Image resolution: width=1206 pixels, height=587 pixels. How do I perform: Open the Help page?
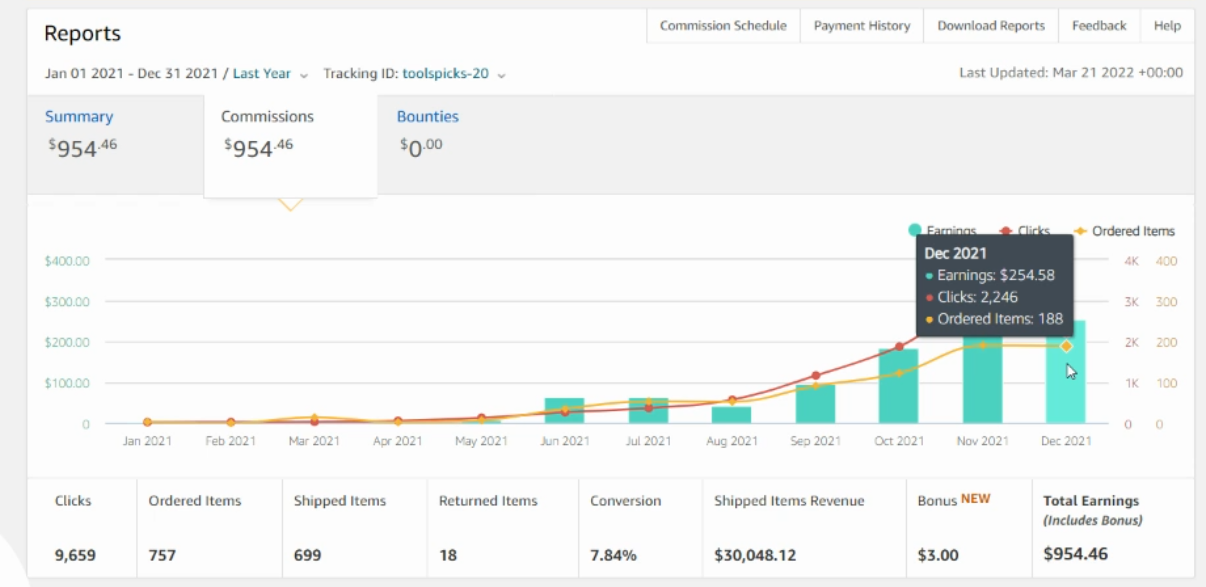click(1167, 26)
